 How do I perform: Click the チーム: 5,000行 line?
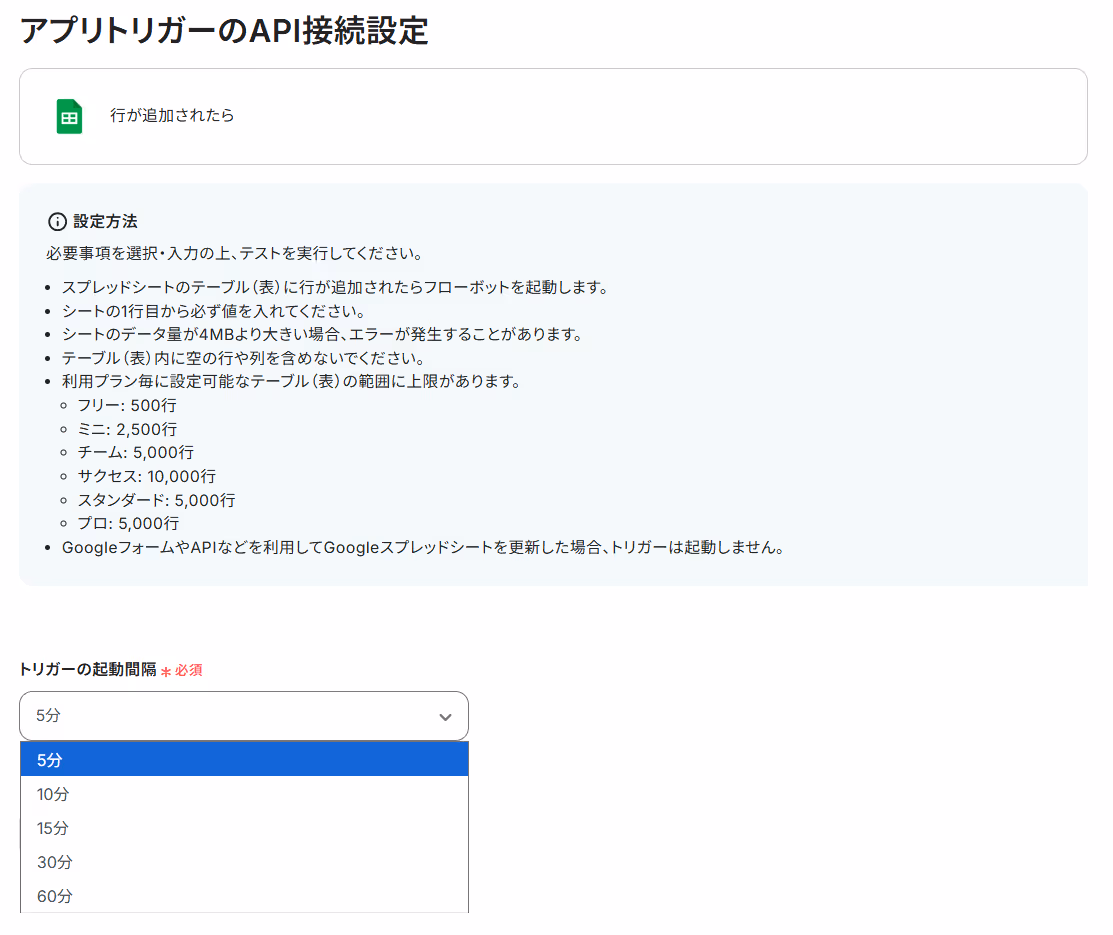tap(136, 452)
